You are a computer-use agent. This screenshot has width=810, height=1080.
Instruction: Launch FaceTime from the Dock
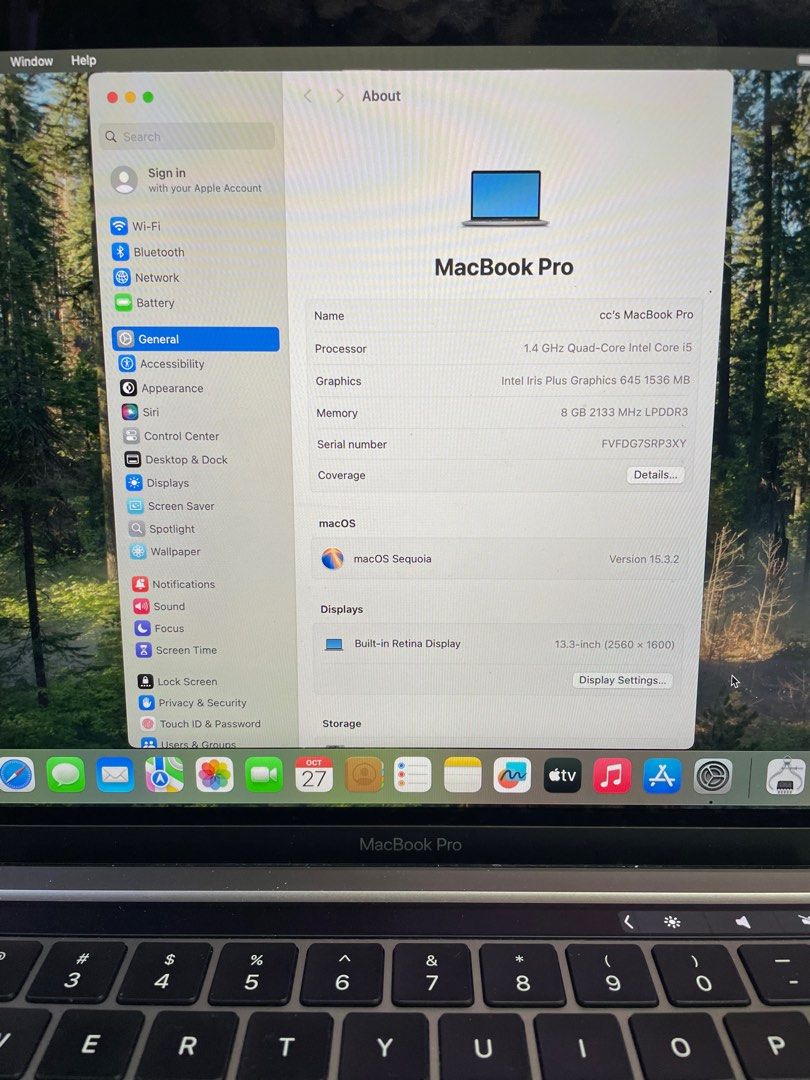(264, 774)
